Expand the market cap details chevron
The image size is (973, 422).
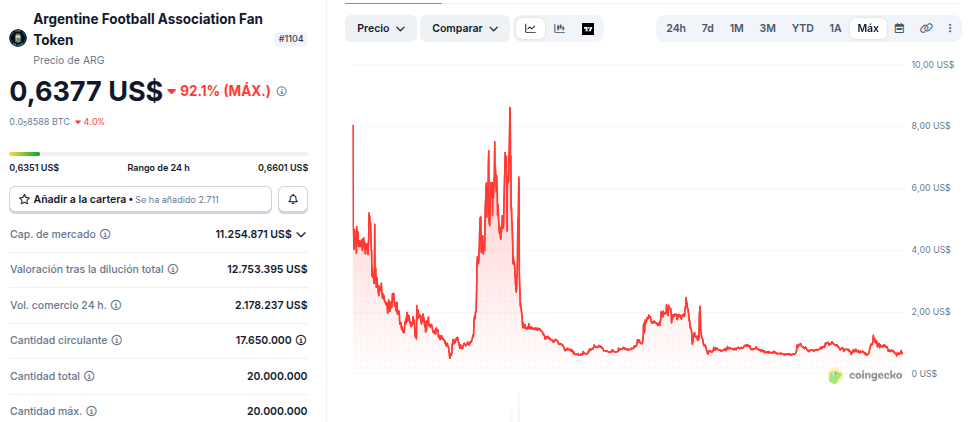point(301,235)
